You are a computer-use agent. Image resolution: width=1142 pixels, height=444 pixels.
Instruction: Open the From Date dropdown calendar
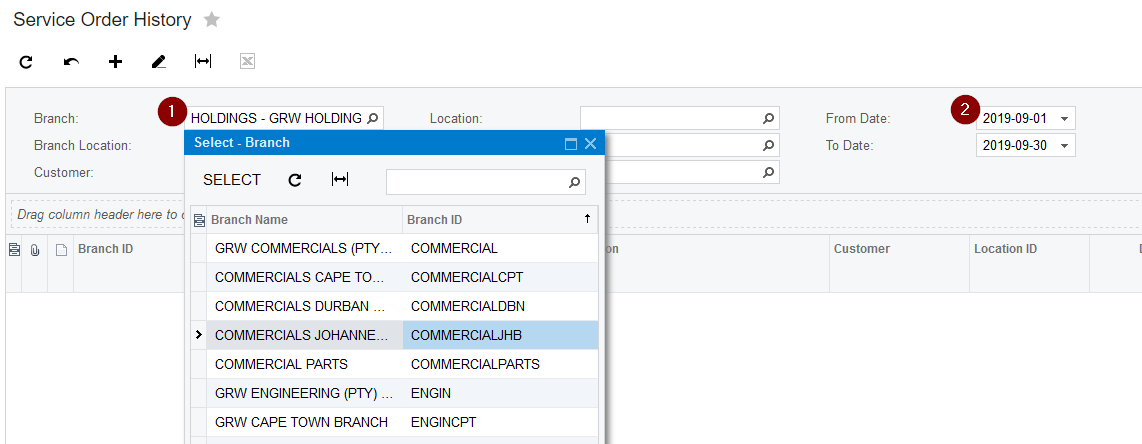(1064, 118)
